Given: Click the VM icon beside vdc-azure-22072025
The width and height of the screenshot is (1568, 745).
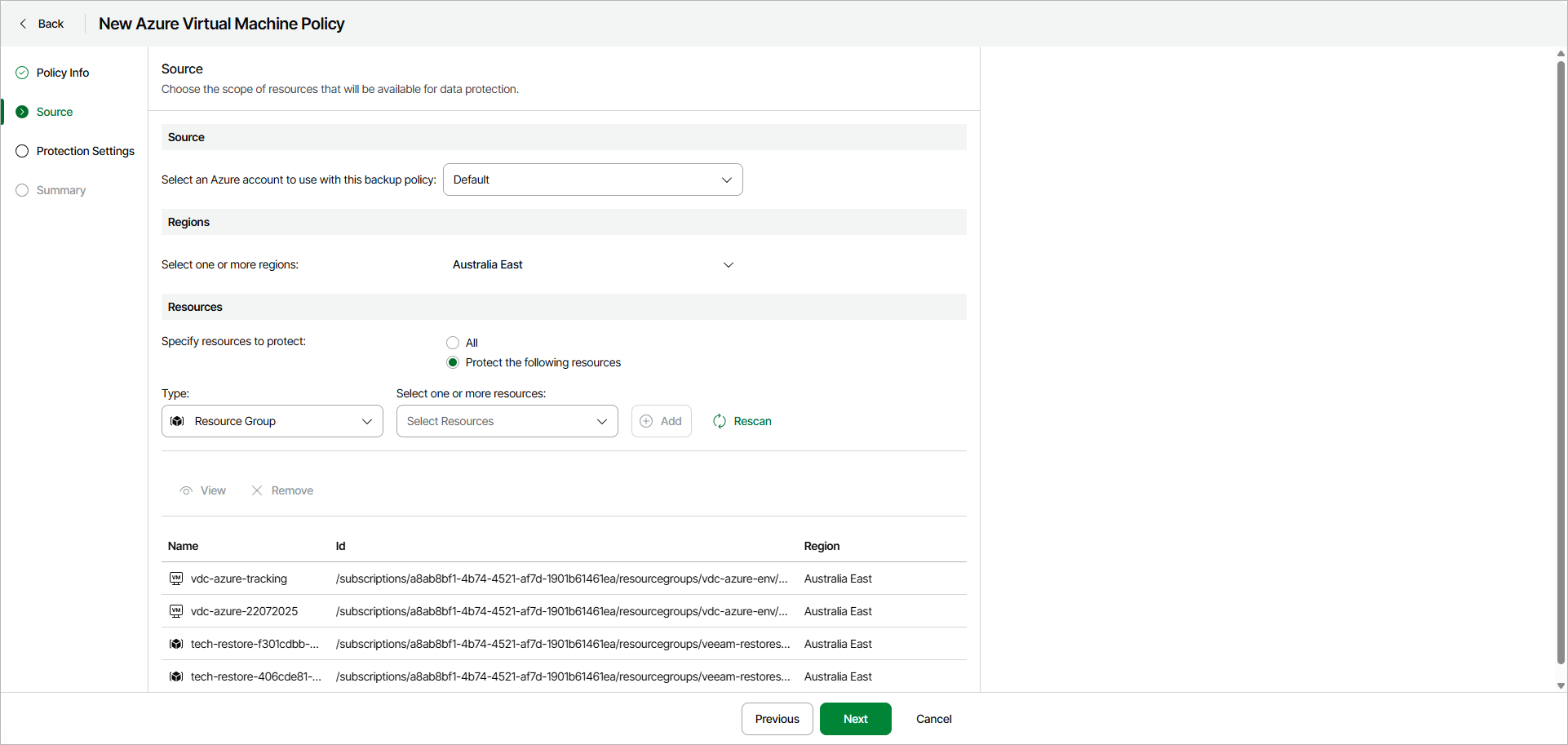Looking at the screenshot, I should point(176,611).
